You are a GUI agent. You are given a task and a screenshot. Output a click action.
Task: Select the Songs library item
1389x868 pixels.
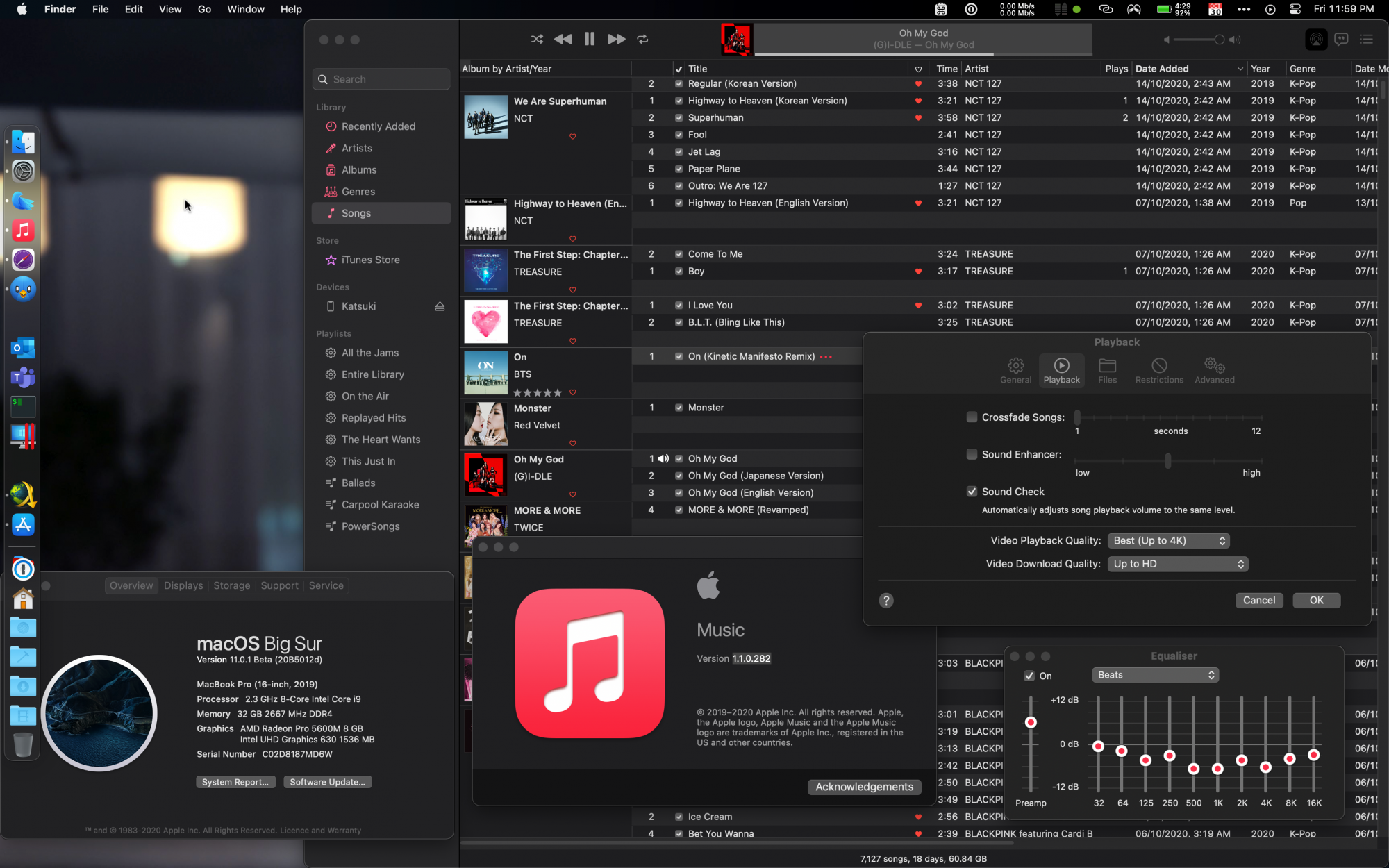(381, 213)
